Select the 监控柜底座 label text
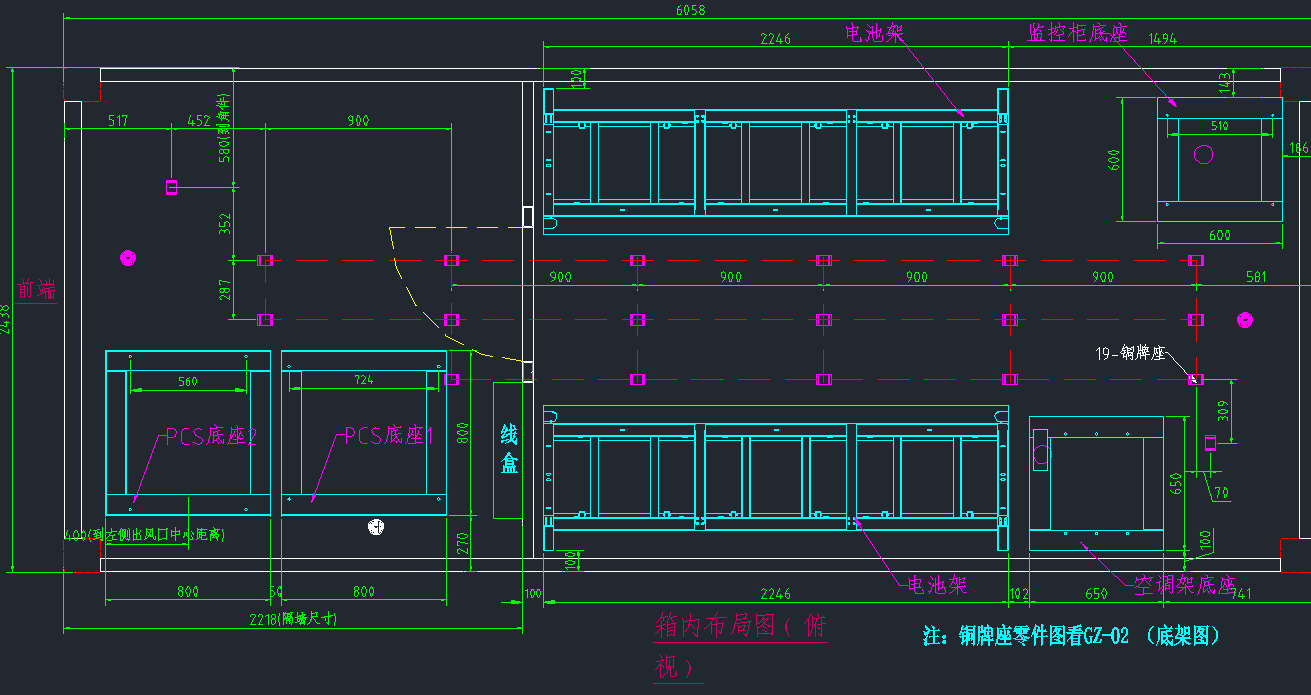 pyautogui.click(x=1077, y=34)
